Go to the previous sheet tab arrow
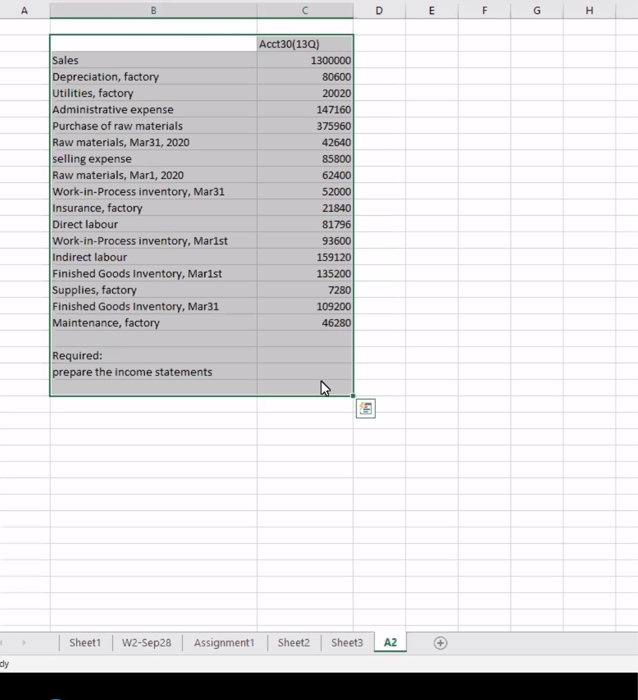Image resolution: width=638 pixels, height=700 pixels. 2,643
